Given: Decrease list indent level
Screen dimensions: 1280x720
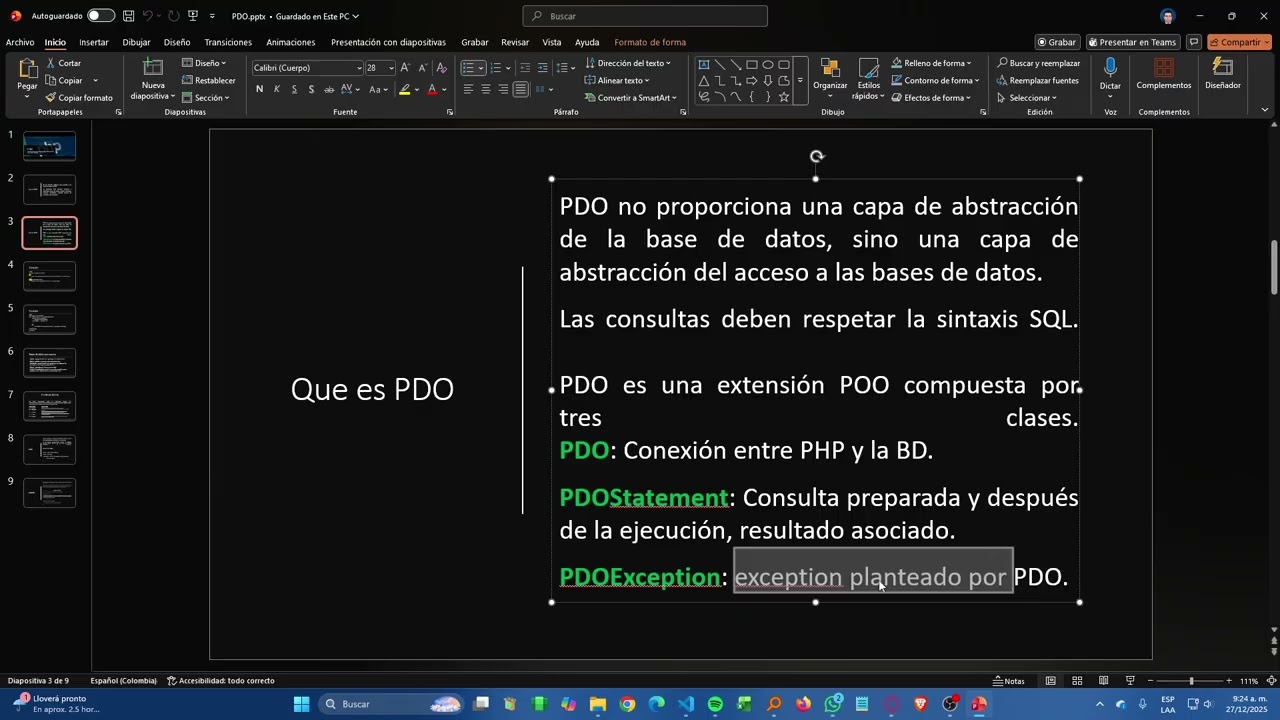Looking at the screenshot, I should (525, 68).
